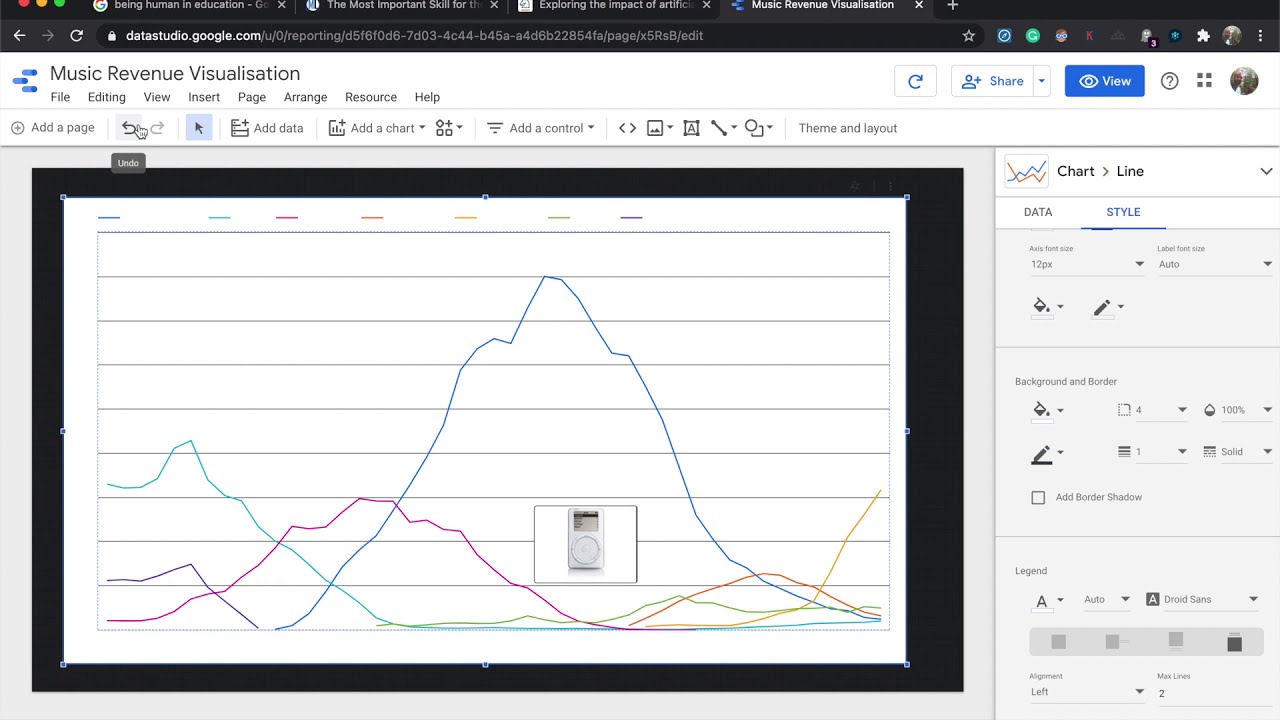This screenshot has width=1280, height=720.
Task: Set legend position to bottom
Action: click(1176, 642)
